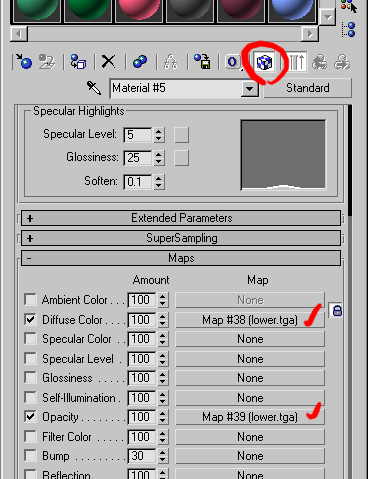Click Assign Material to Selection icon
Screen dimensions: 368x479
coord(77,62)
